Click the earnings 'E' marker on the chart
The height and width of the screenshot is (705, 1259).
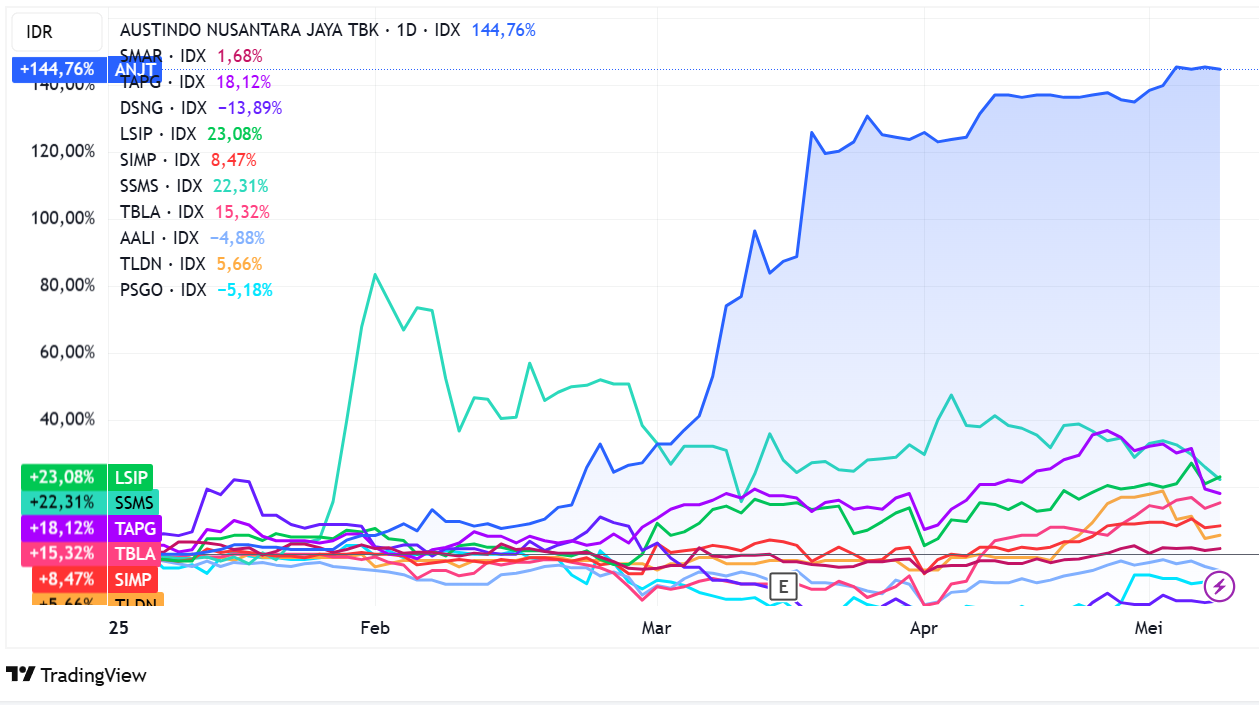click(x=782, y=586)
